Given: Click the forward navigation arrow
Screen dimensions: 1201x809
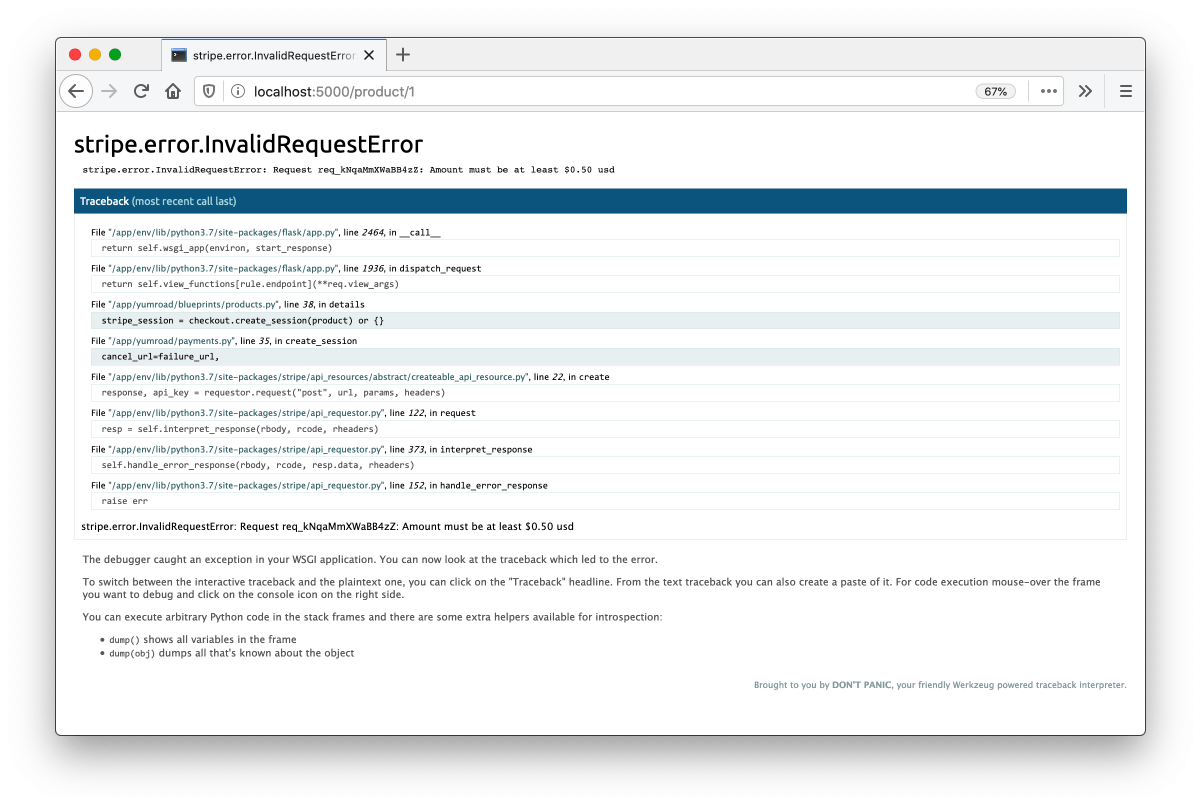Looking at the screenshot, I should [109, 91].
